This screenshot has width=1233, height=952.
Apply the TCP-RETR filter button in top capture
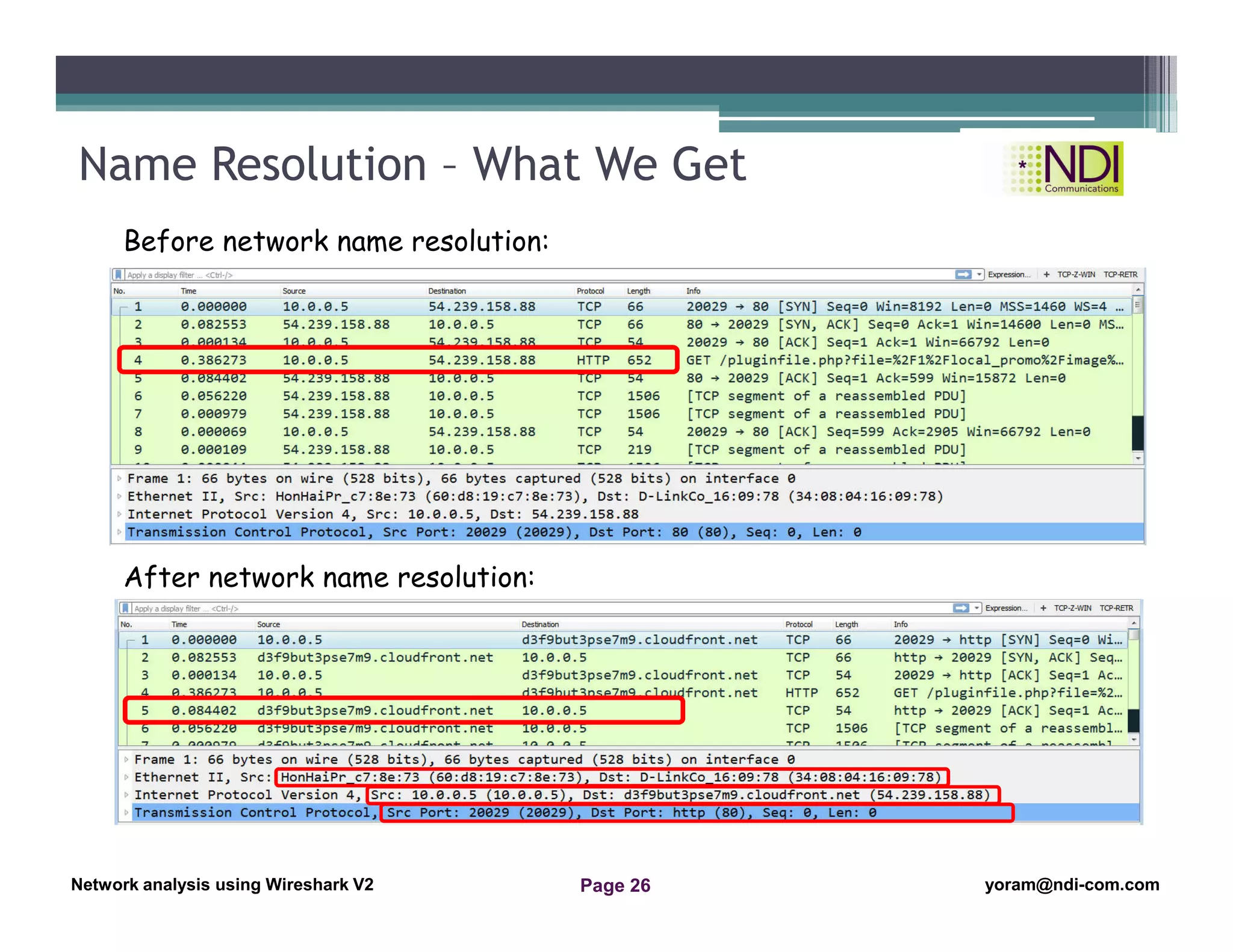click(x=1120, y=274)
